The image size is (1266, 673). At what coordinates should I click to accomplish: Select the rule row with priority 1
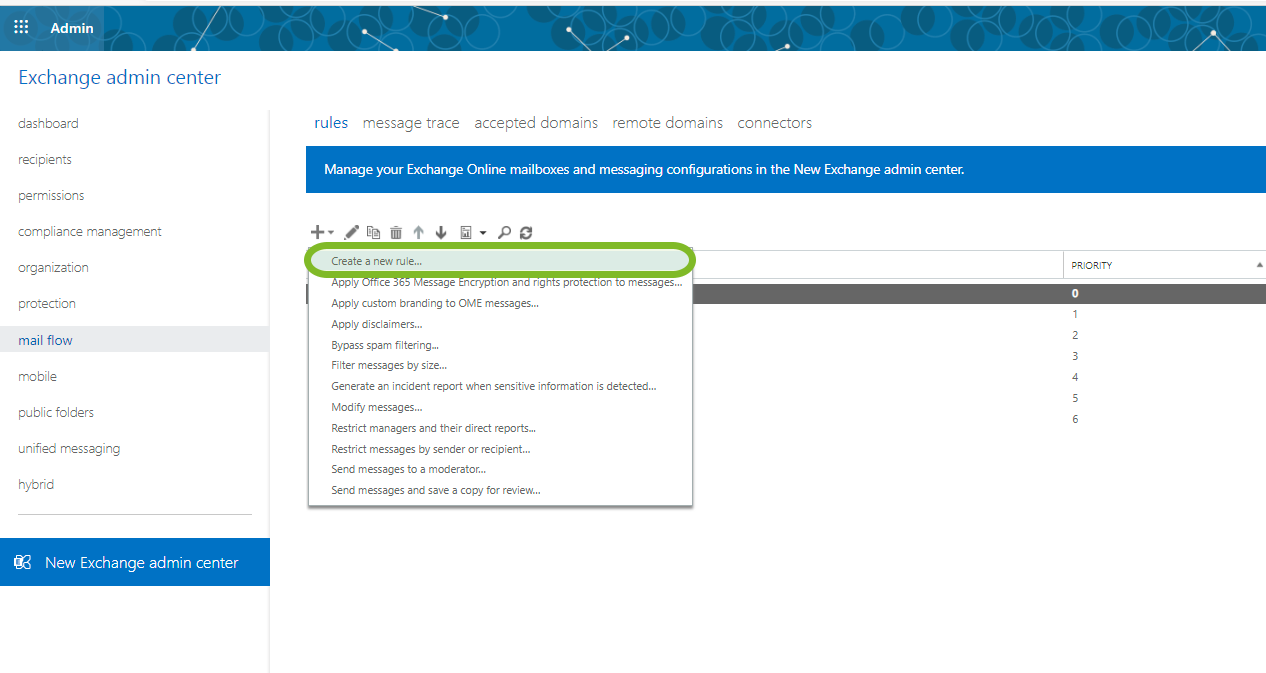pyautogui.click(x=1075, y=314)
